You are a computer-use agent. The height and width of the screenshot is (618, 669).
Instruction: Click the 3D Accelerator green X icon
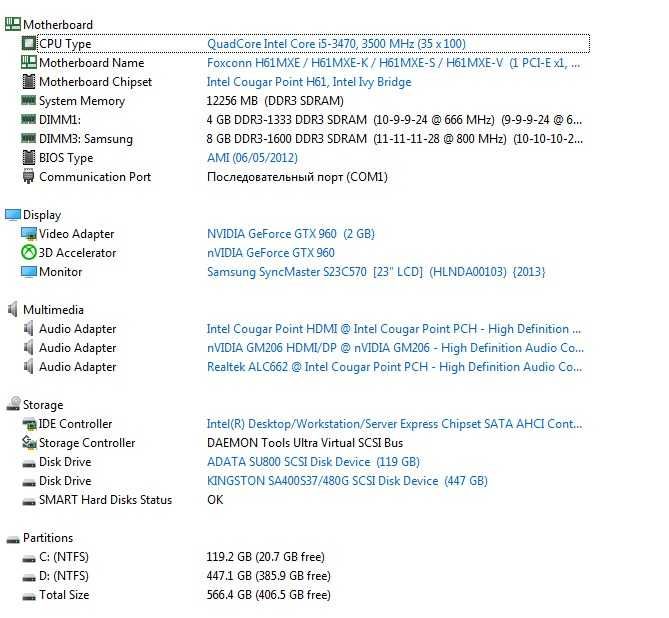point(29,252)
